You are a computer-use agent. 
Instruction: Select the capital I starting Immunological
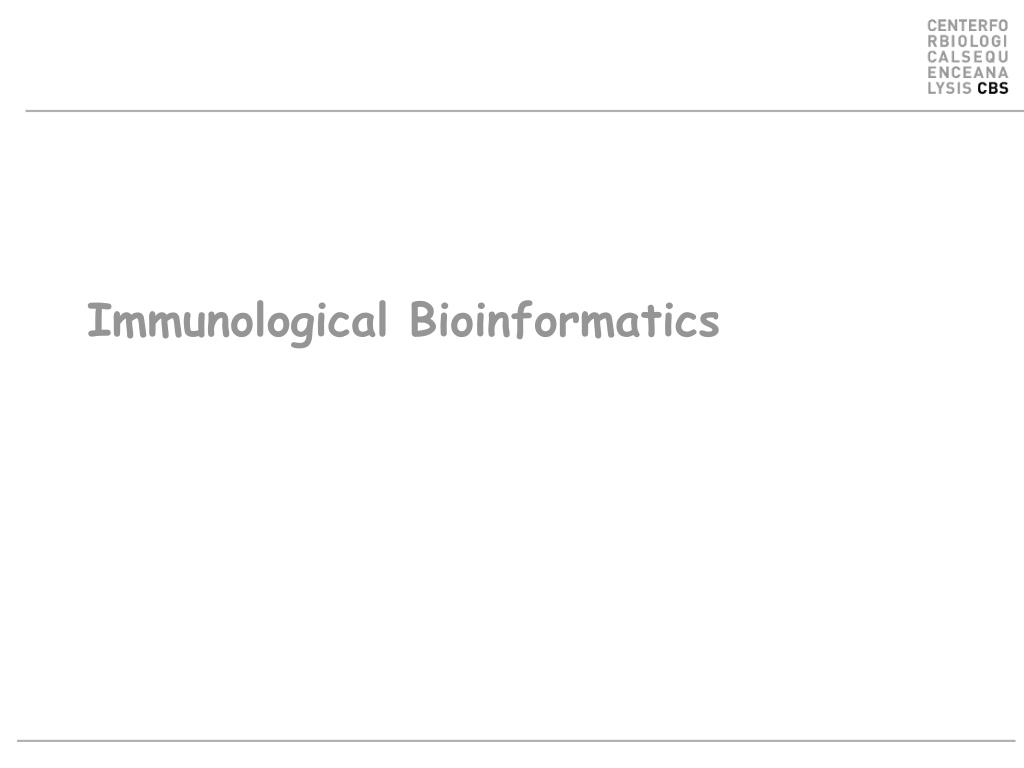coord(100,319)
